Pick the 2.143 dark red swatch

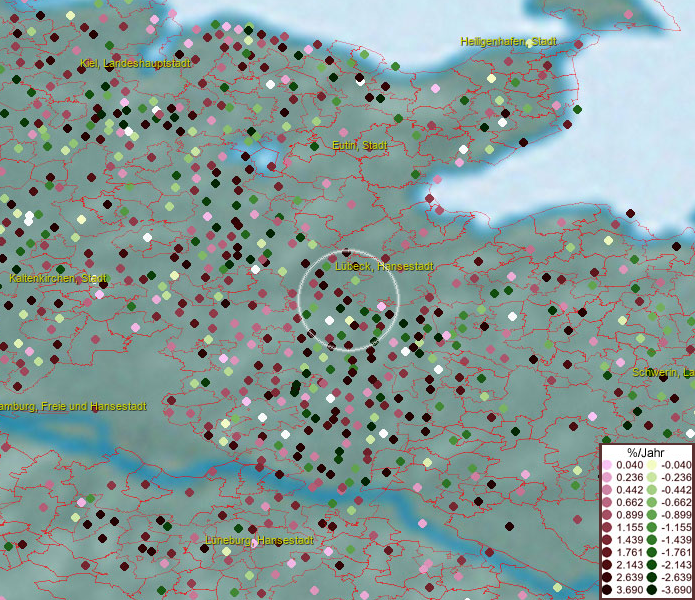pyautogui.click(x=607, y=565)
